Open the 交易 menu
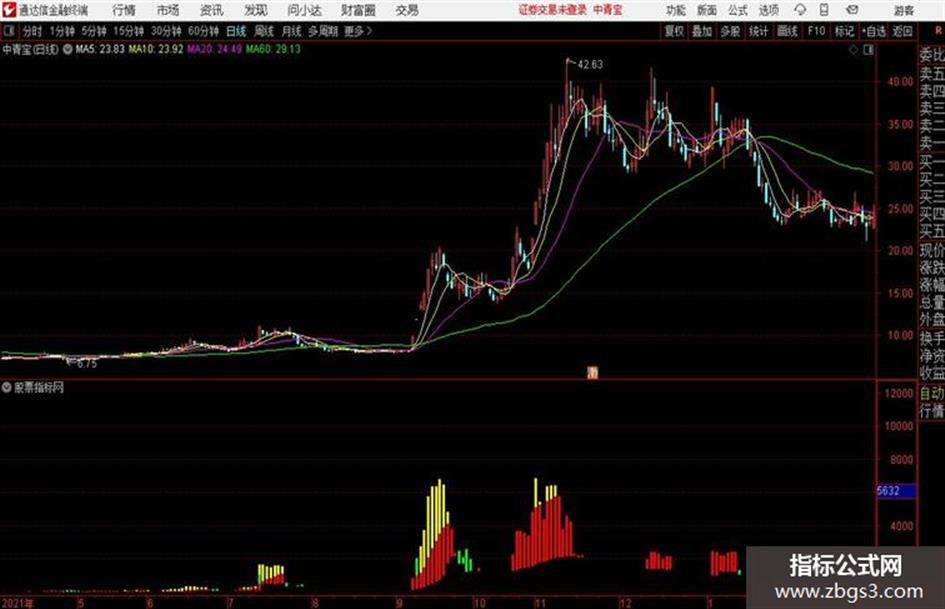The height and width of the screenshot is (609, 945). coord(407,10)
